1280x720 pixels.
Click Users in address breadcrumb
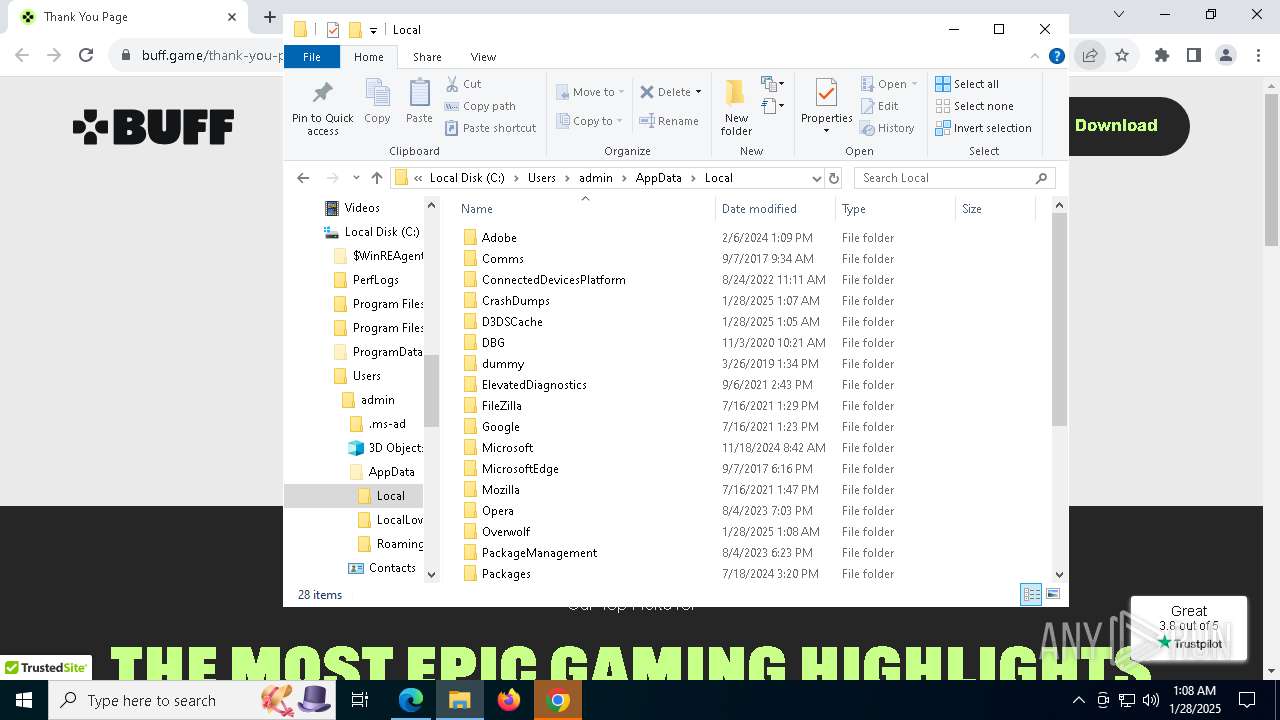pyautogui.click(x=541, y=178)
